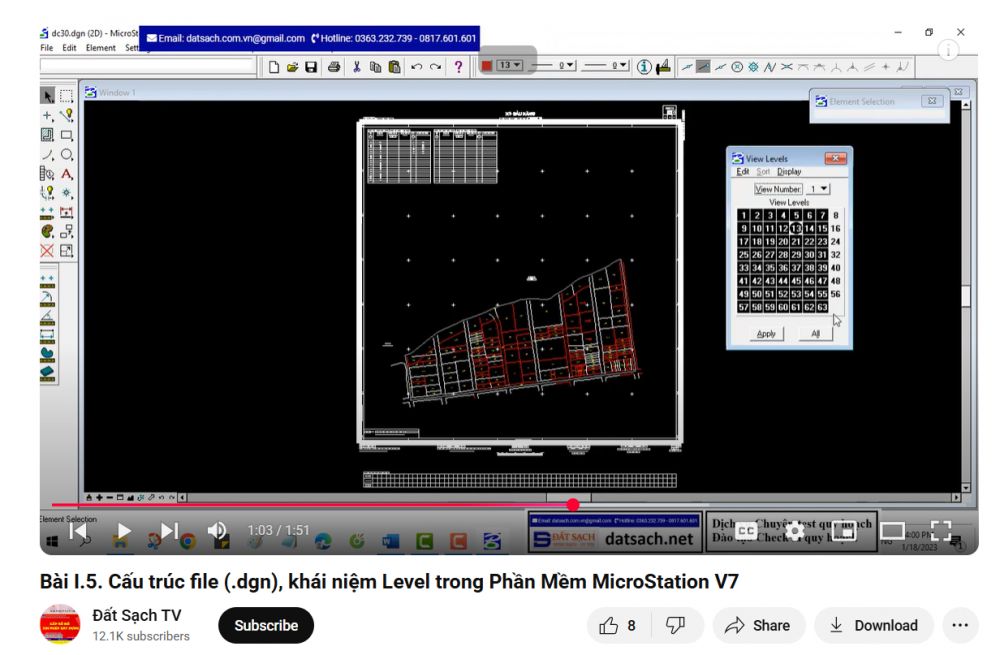Open the View Number dropdown
The image size is (1000, 655).
click(x=818, y=189)
